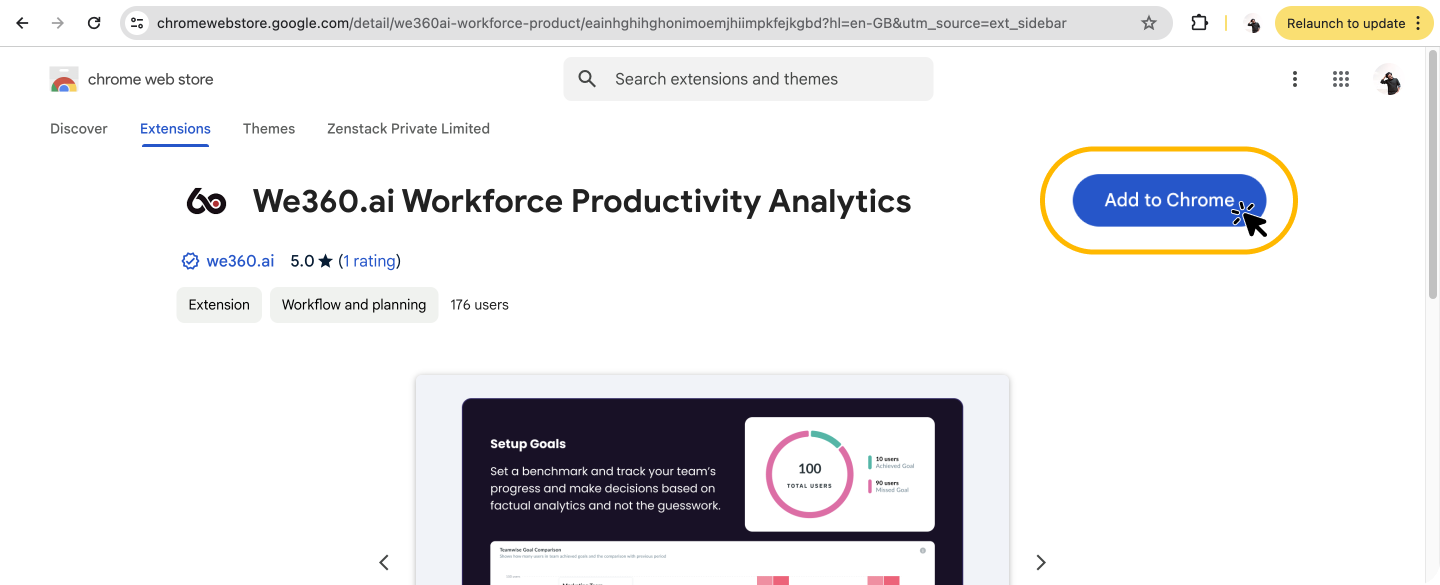Click the Add to Chrome button

click(1169, 200)
